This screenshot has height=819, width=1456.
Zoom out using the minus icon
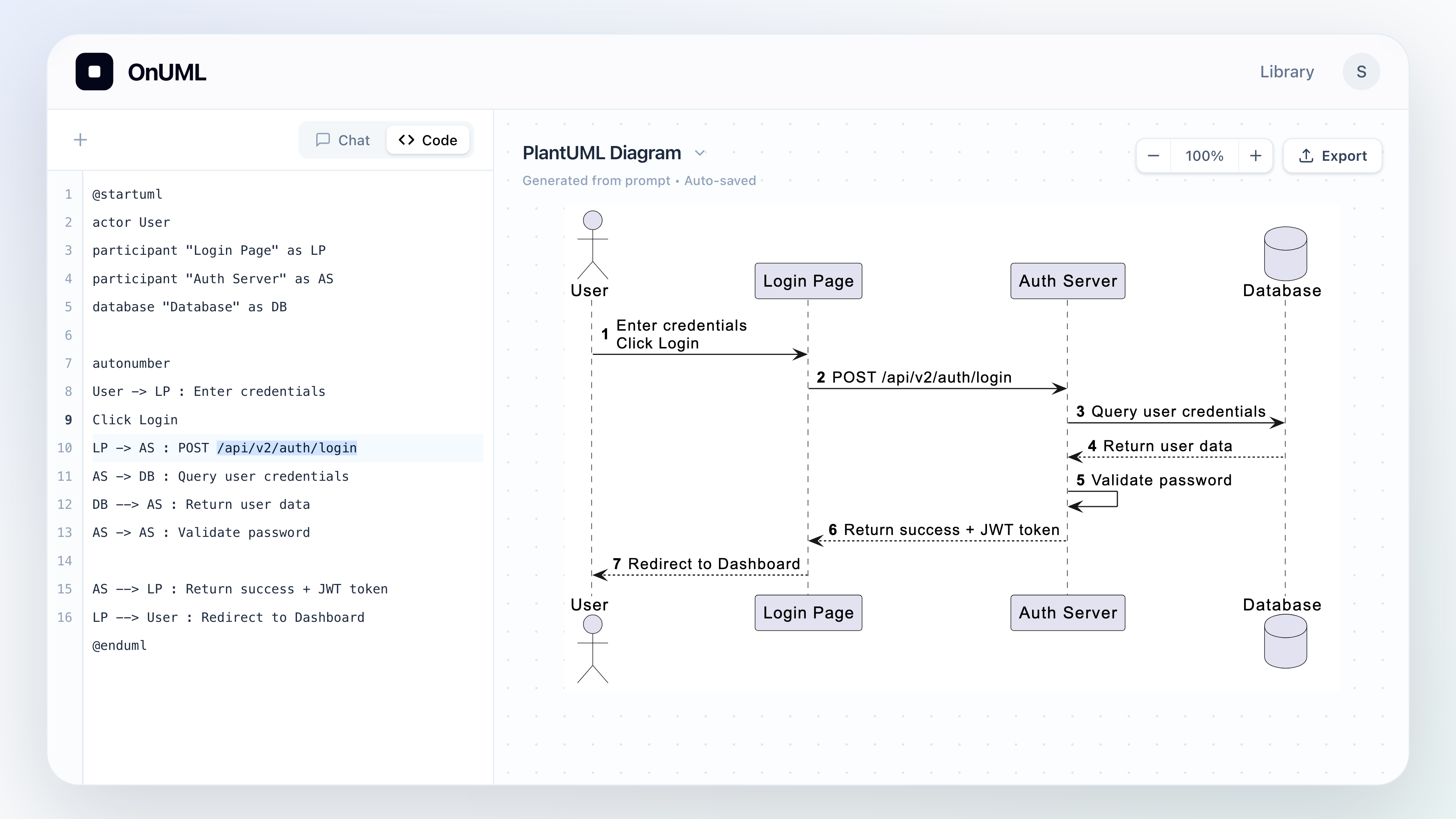1153,156
